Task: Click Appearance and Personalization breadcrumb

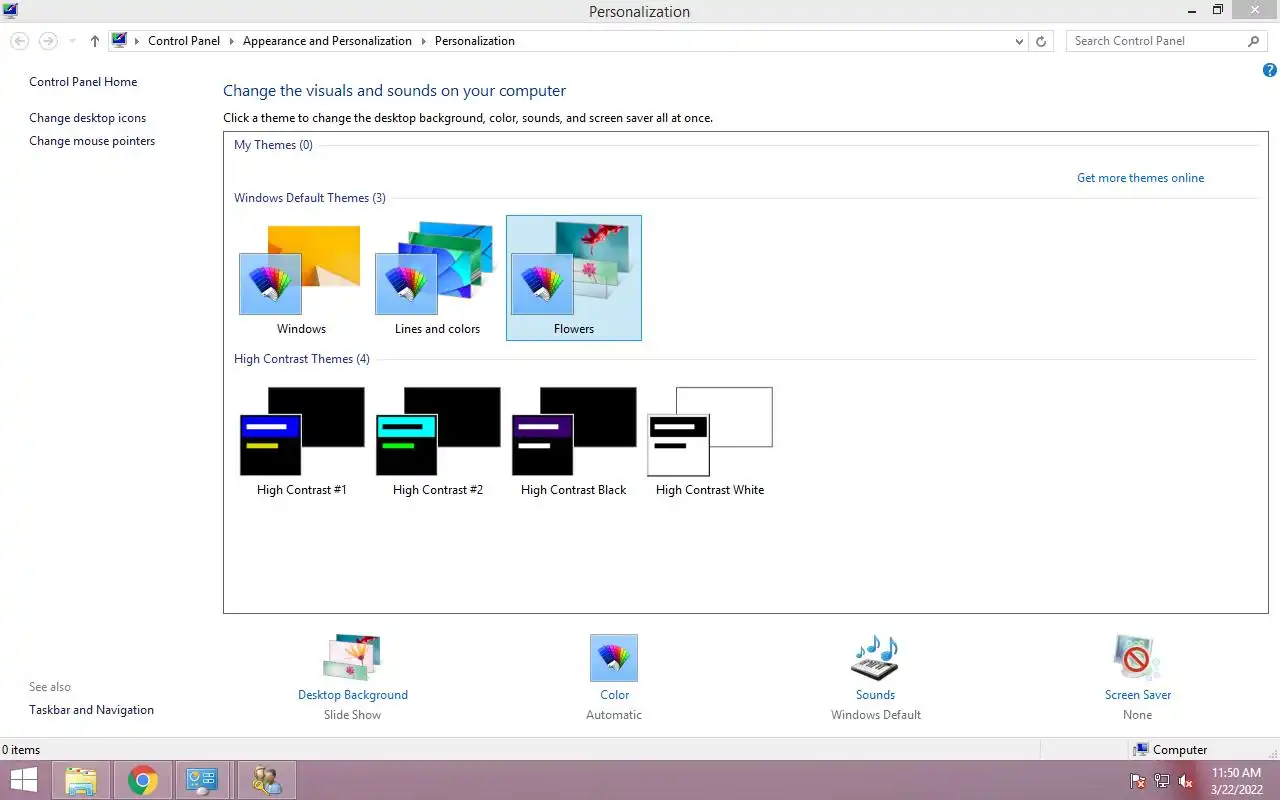Action: (x=327, y=41)
